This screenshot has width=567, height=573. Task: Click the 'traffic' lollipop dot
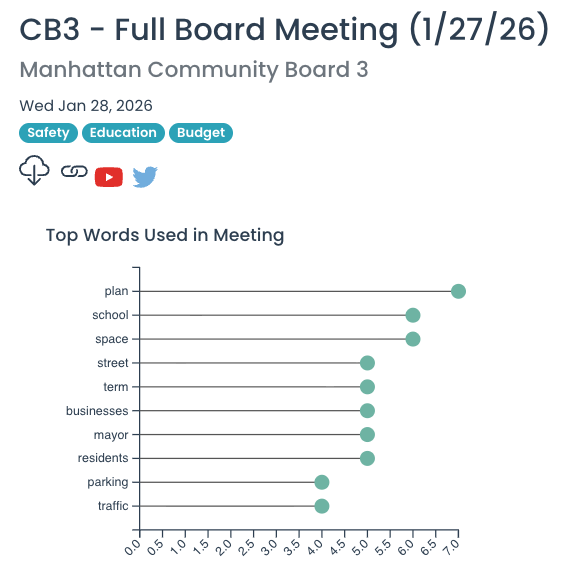pos(321,506)
